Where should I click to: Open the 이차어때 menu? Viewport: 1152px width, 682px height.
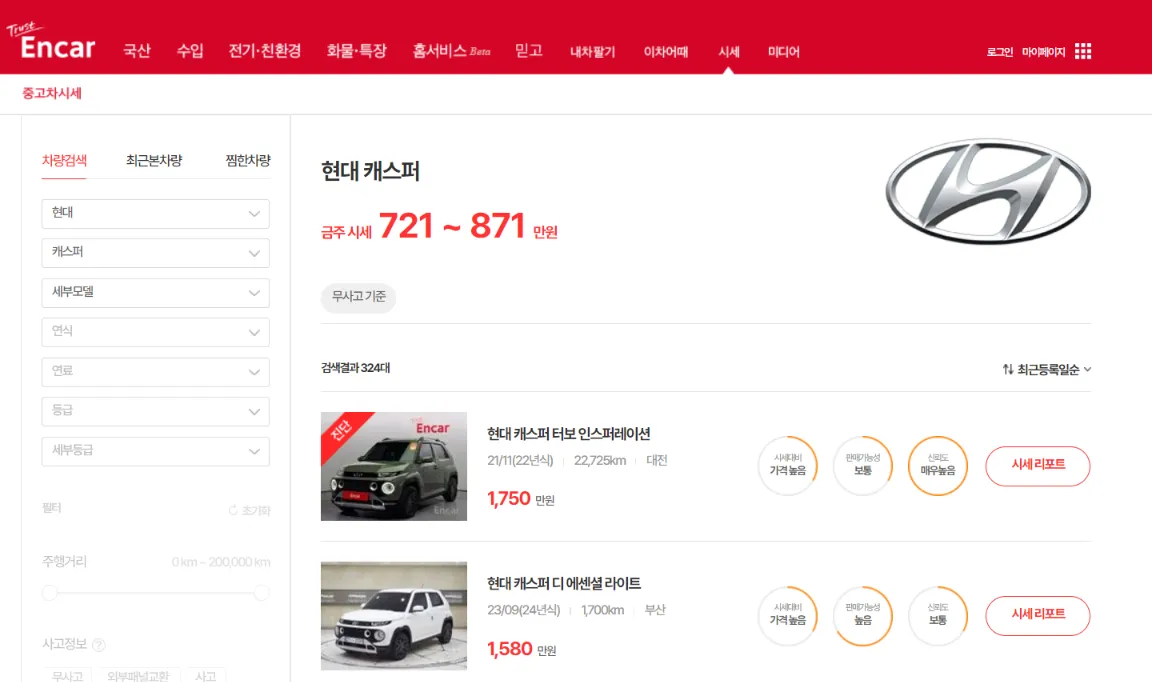pos(666,51)
